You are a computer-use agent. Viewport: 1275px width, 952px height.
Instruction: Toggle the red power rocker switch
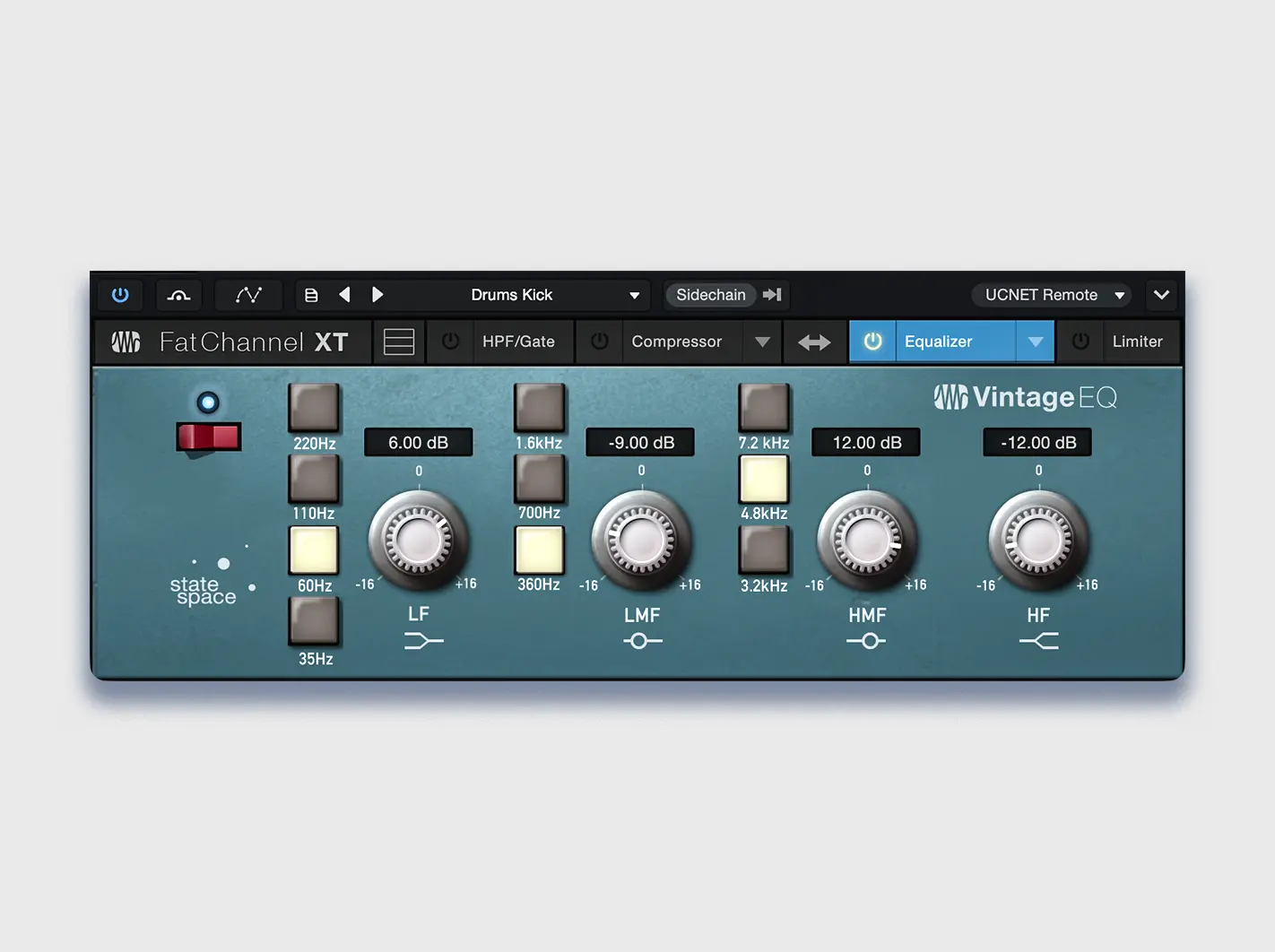(208, 437)
